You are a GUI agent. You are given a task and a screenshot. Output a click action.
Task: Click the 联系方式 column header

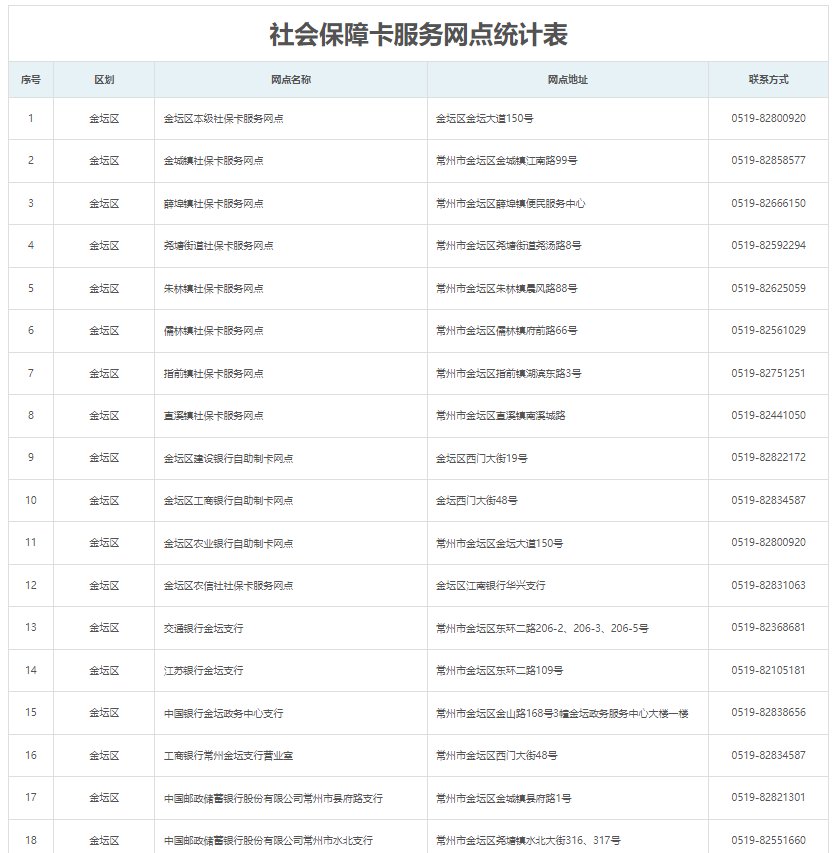point(768,79)
